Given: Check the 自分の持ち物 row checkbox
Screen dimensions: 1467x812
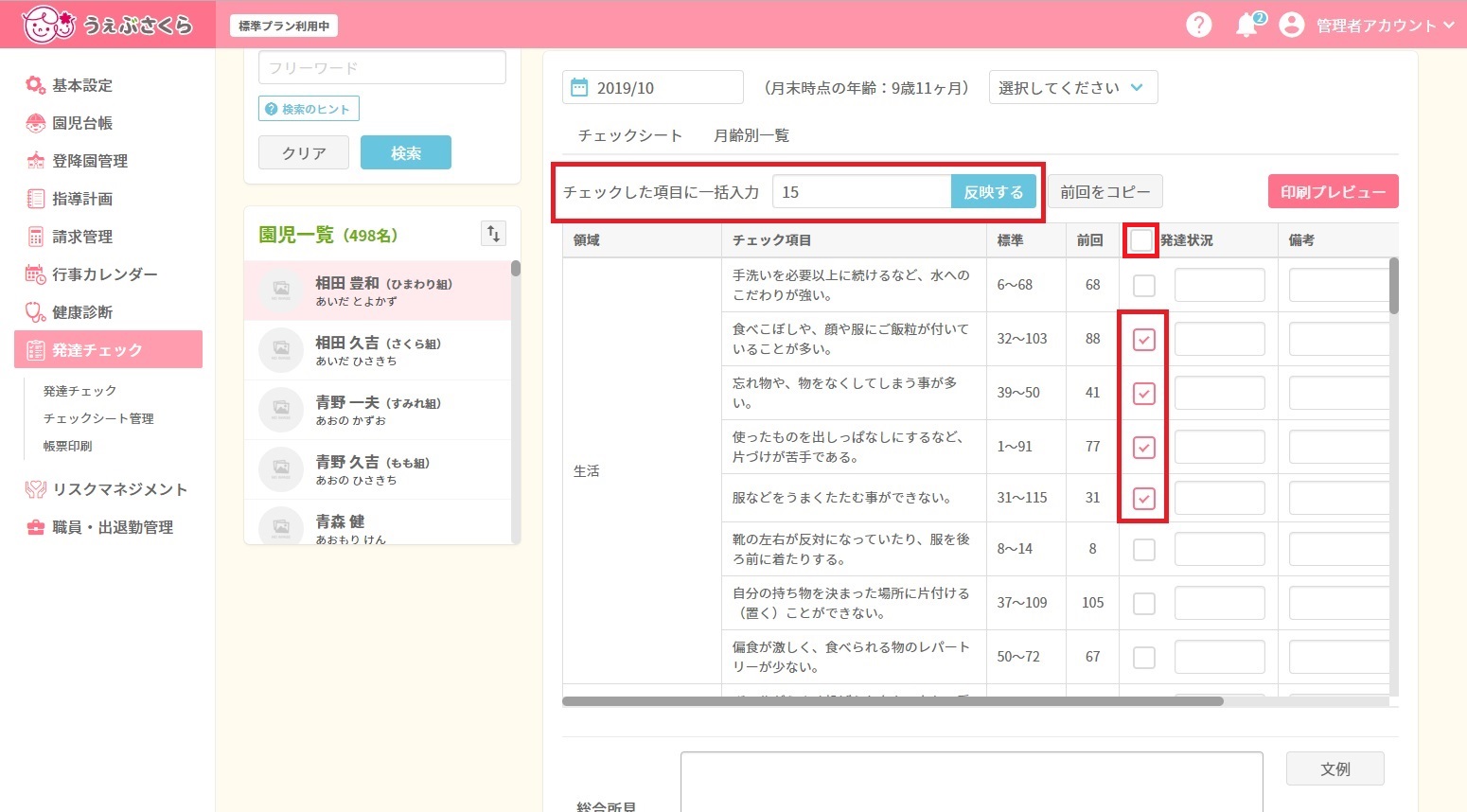Looking at the screenshot, I should coord(1144,603).
